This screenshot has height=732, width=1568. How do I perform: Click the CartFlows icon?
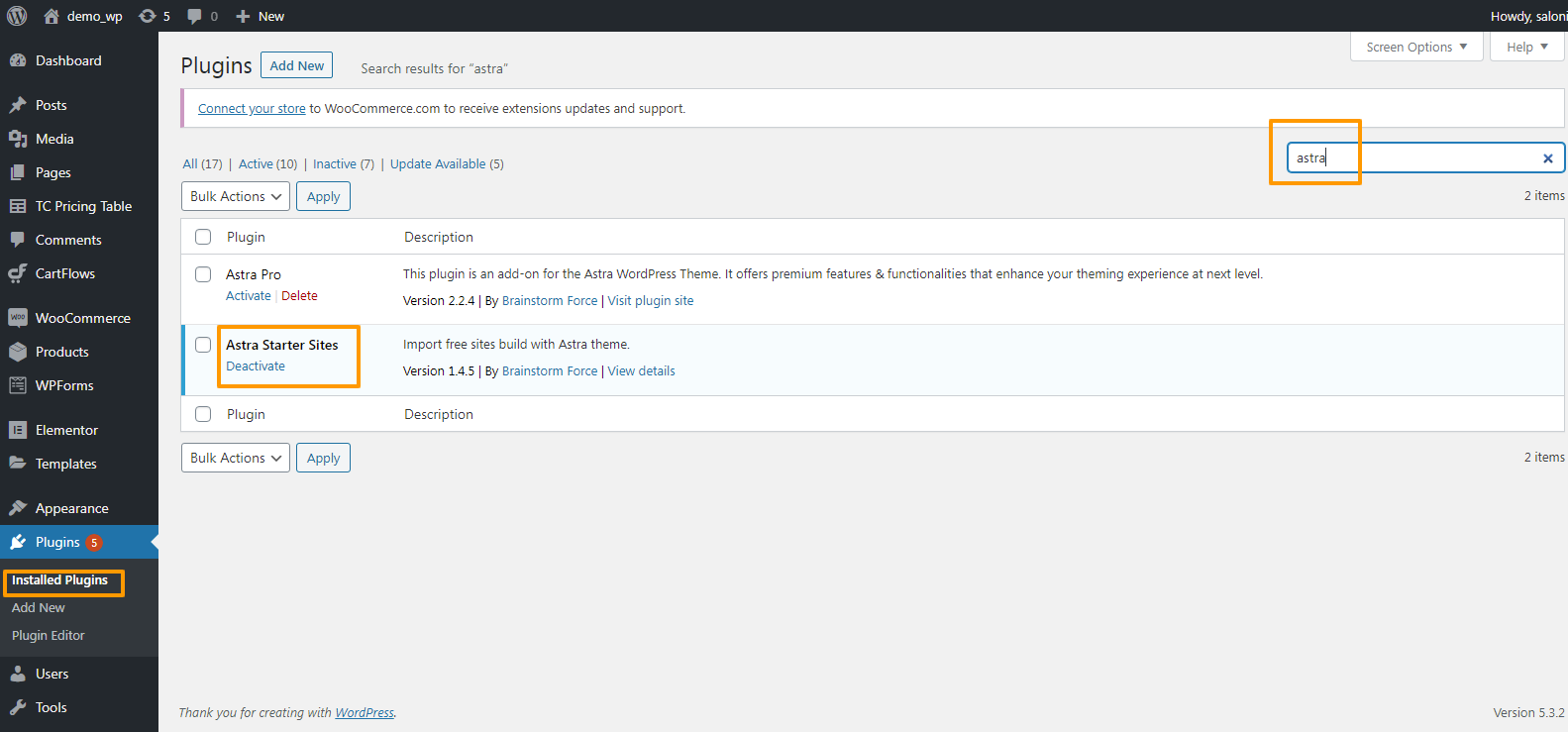click(18, 273)
